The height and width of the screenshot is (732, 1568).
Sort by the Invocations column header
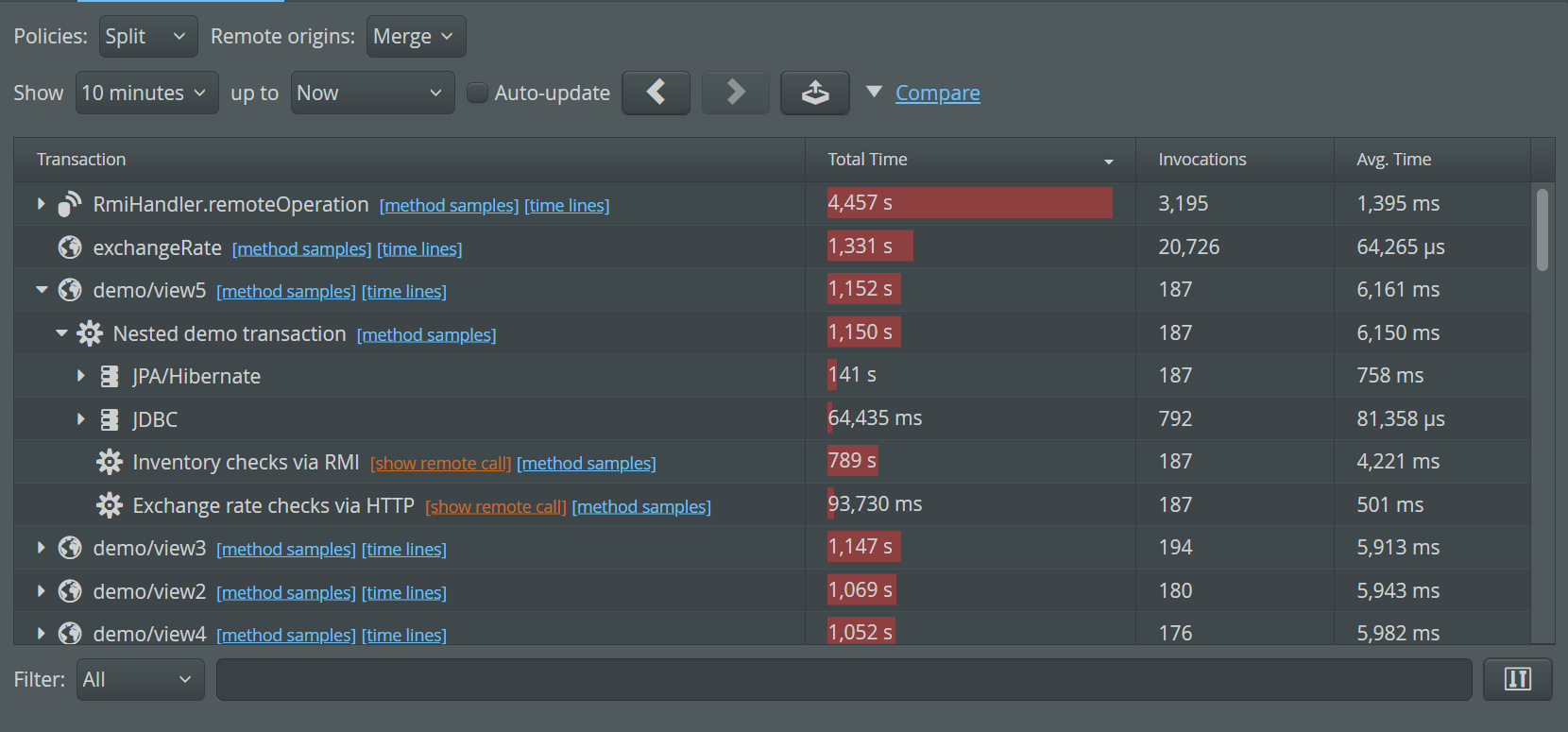pos(1202,160)
